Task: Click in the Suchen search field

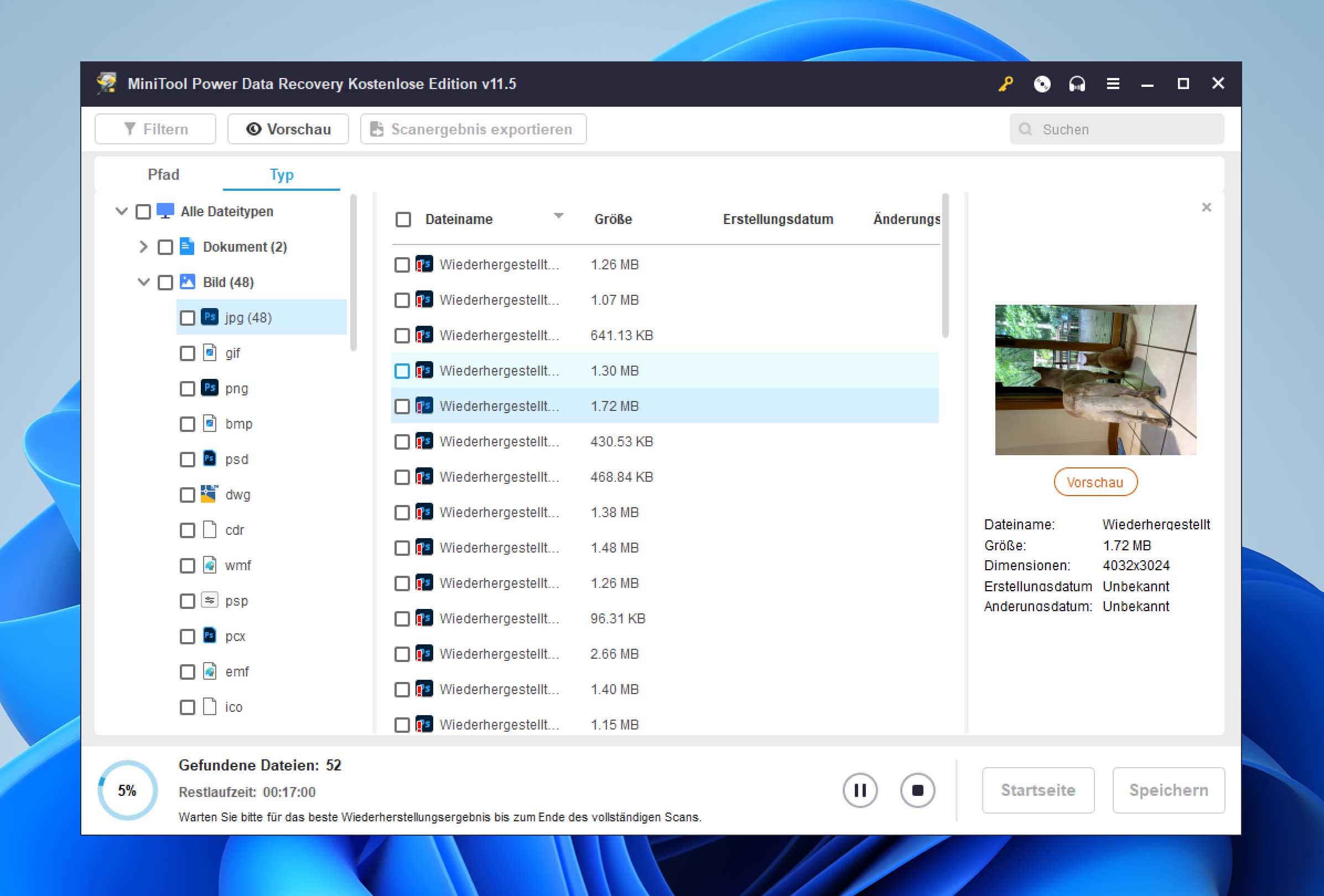Action: [1117, 129]
